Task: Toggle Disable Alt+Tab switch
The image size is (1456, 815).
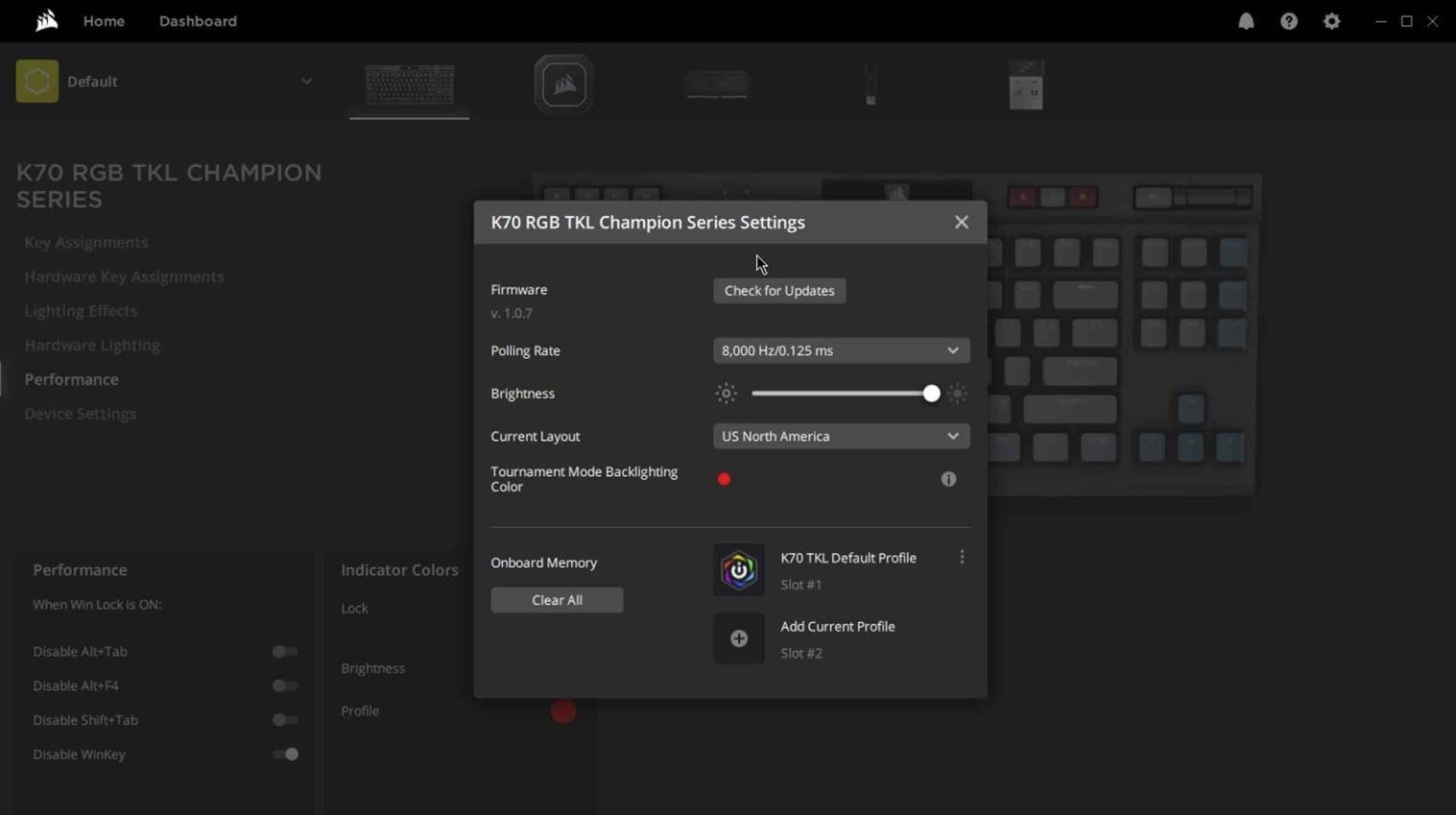Action: 285,652
